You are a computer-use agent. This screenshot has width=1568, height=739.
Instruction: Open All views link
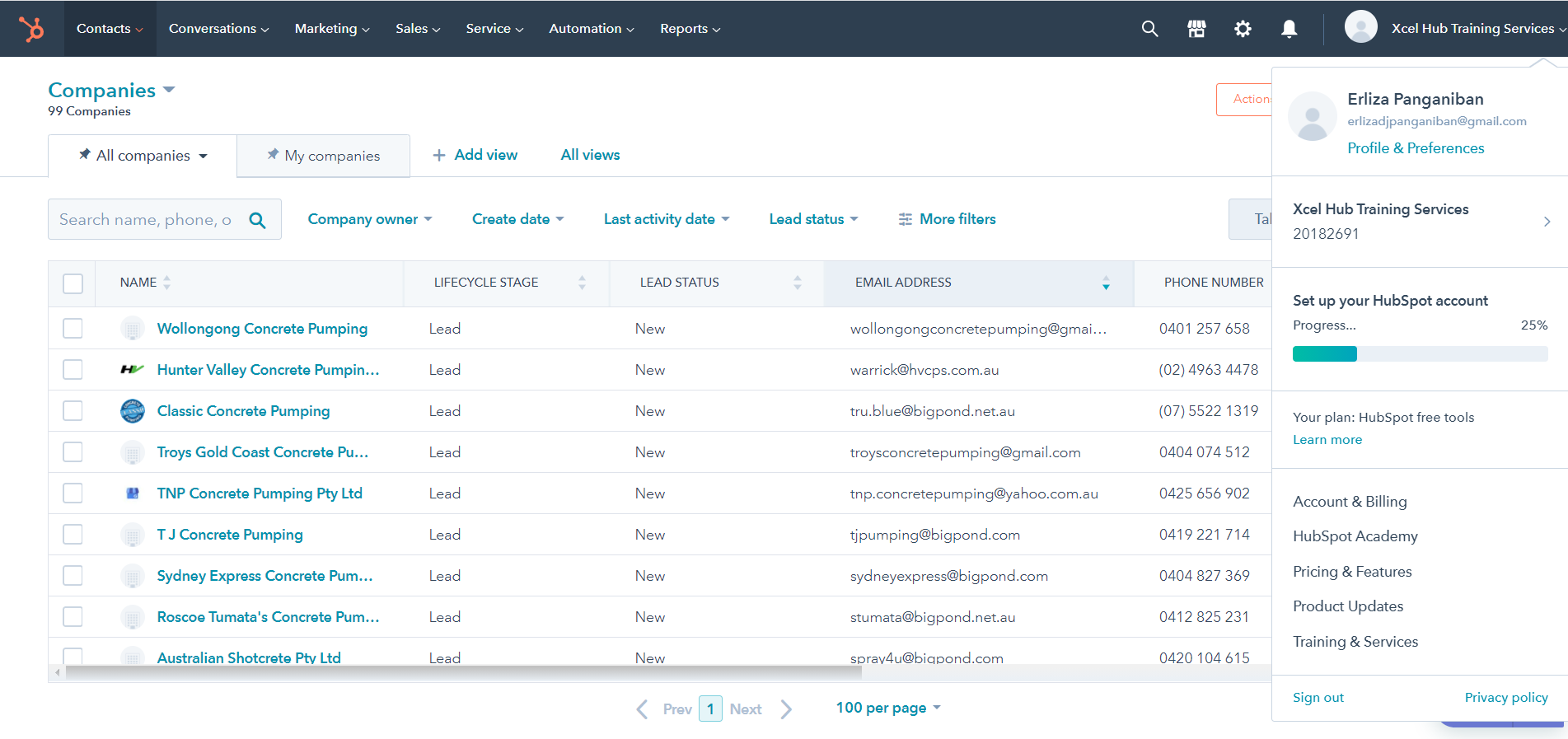(x=590, y=155)
